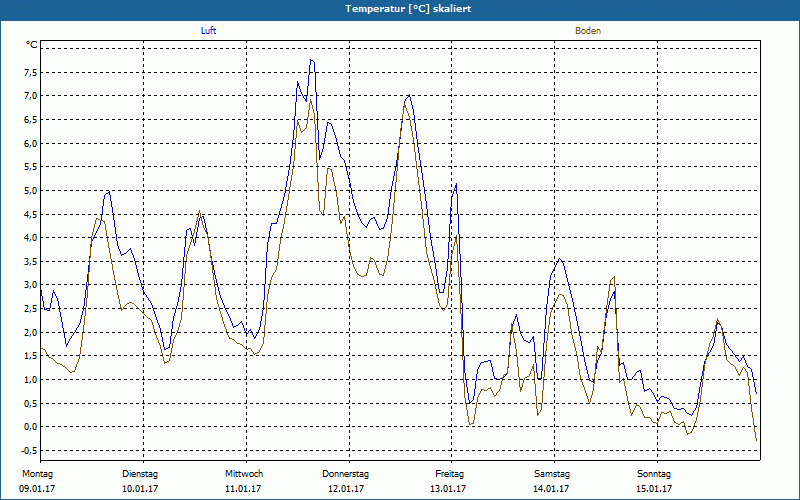Click the '0,0' y-axis value
The height and width of the screenshot is (500, 800).
31,427
